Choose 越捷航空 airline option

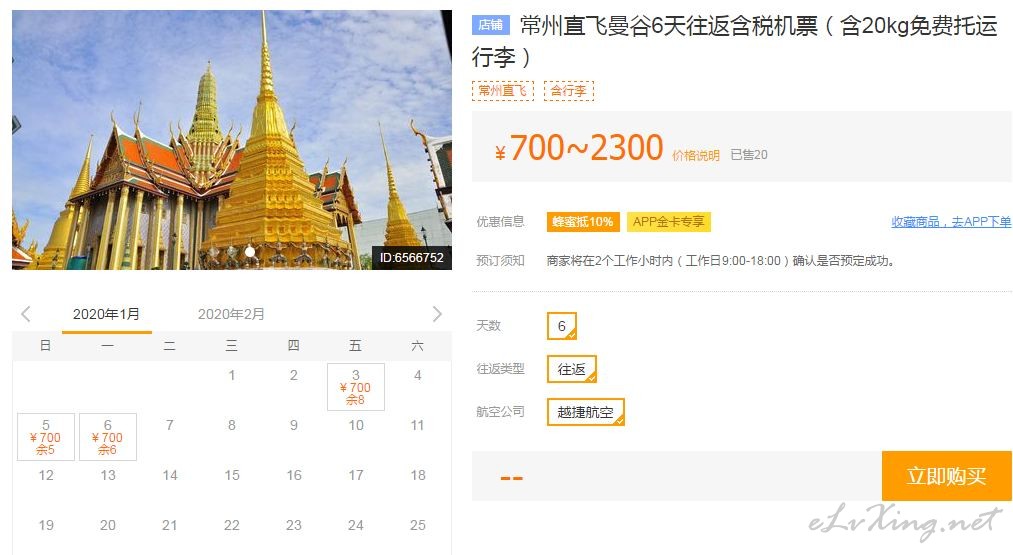tap(585, 412)
